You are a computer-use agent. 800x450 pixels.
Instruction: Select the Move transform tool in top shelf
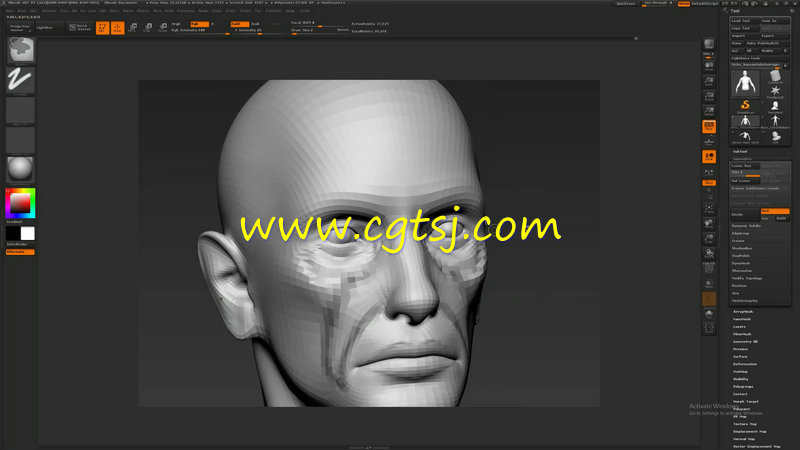pos(133,27)
